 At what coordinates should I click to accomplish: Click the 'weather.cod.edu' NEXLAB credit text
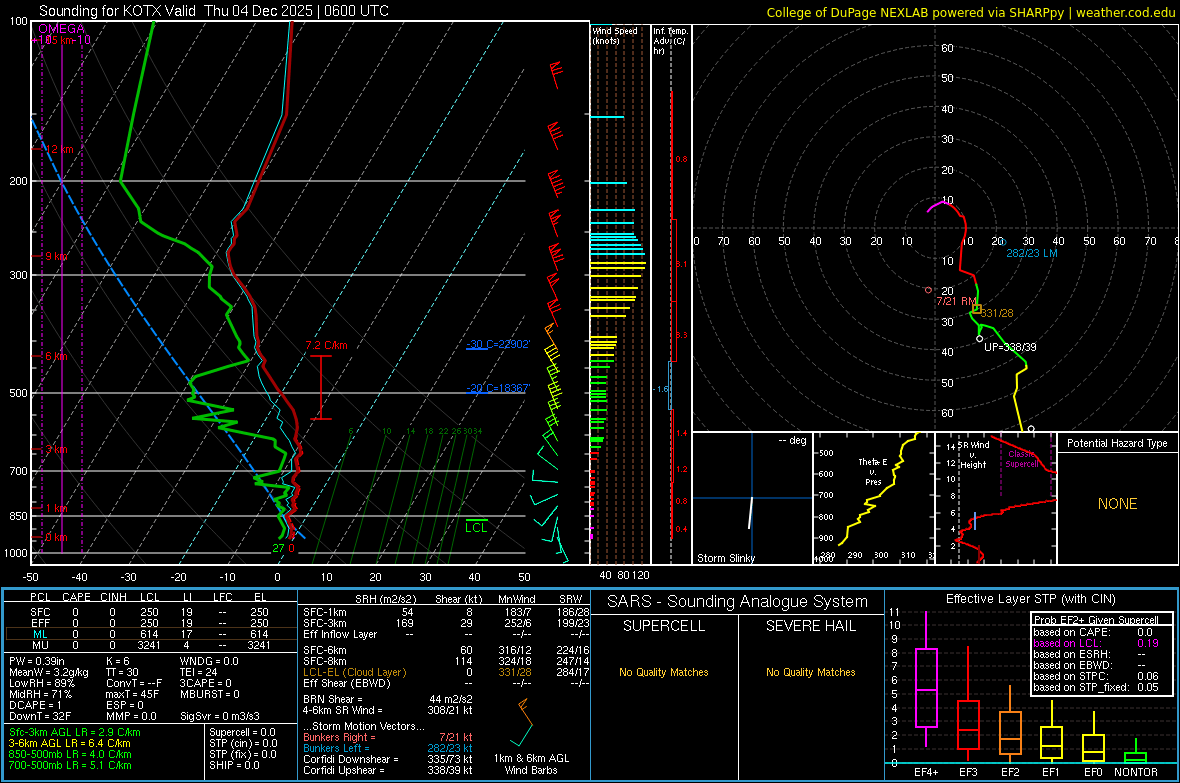1125,12
